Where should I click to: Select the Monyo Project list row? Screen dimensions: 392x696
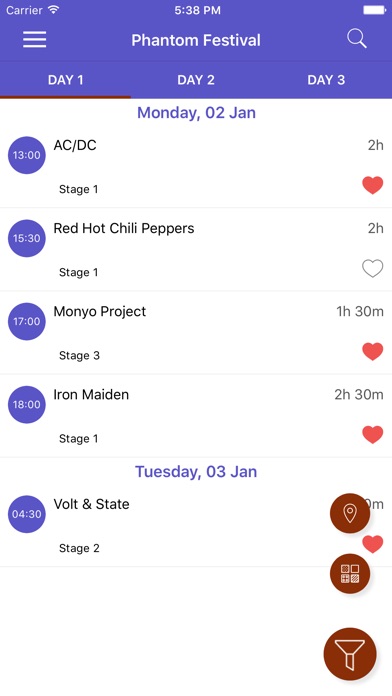(196, 333)
